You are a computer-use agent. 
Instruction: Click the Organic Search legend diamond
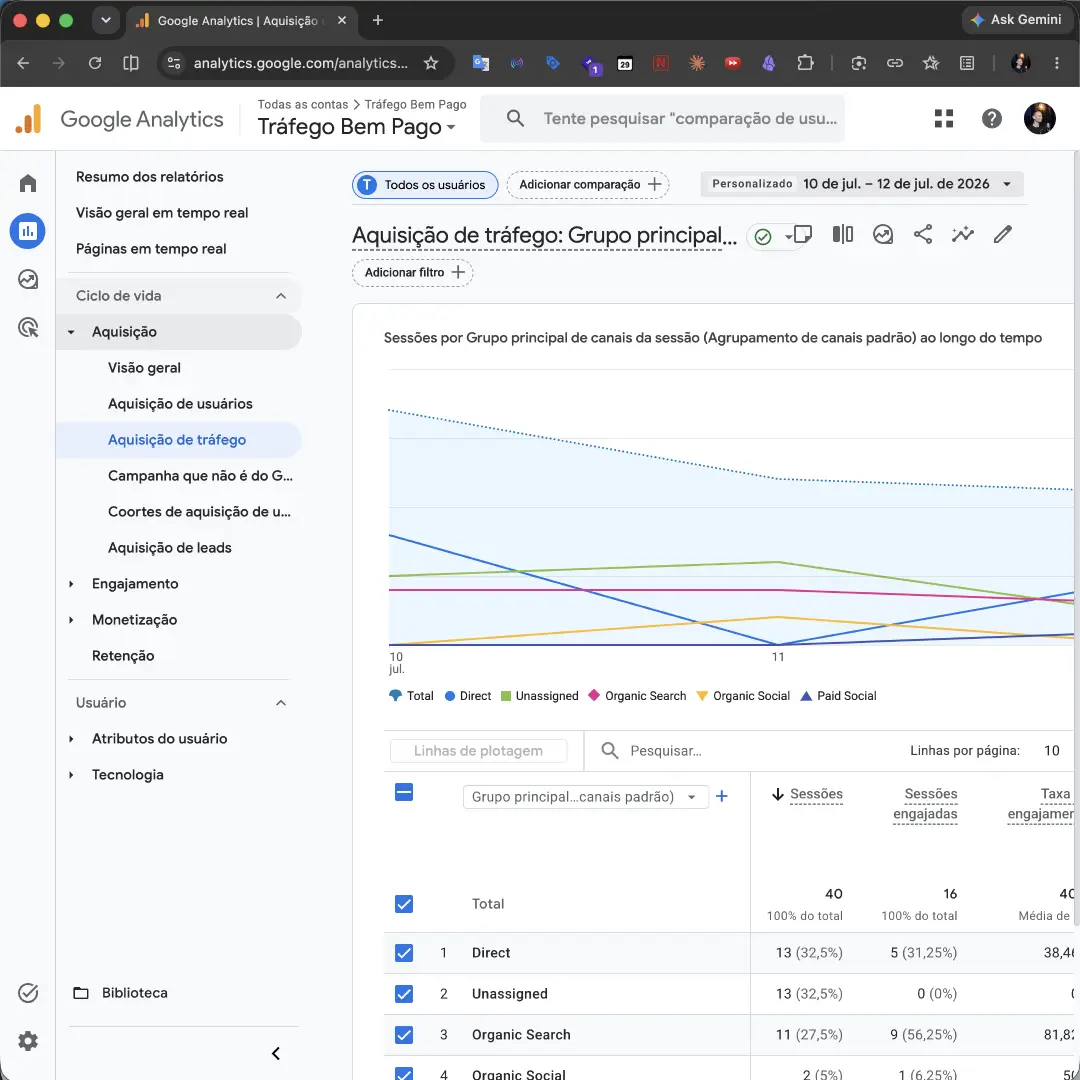[x=594, y=696]
